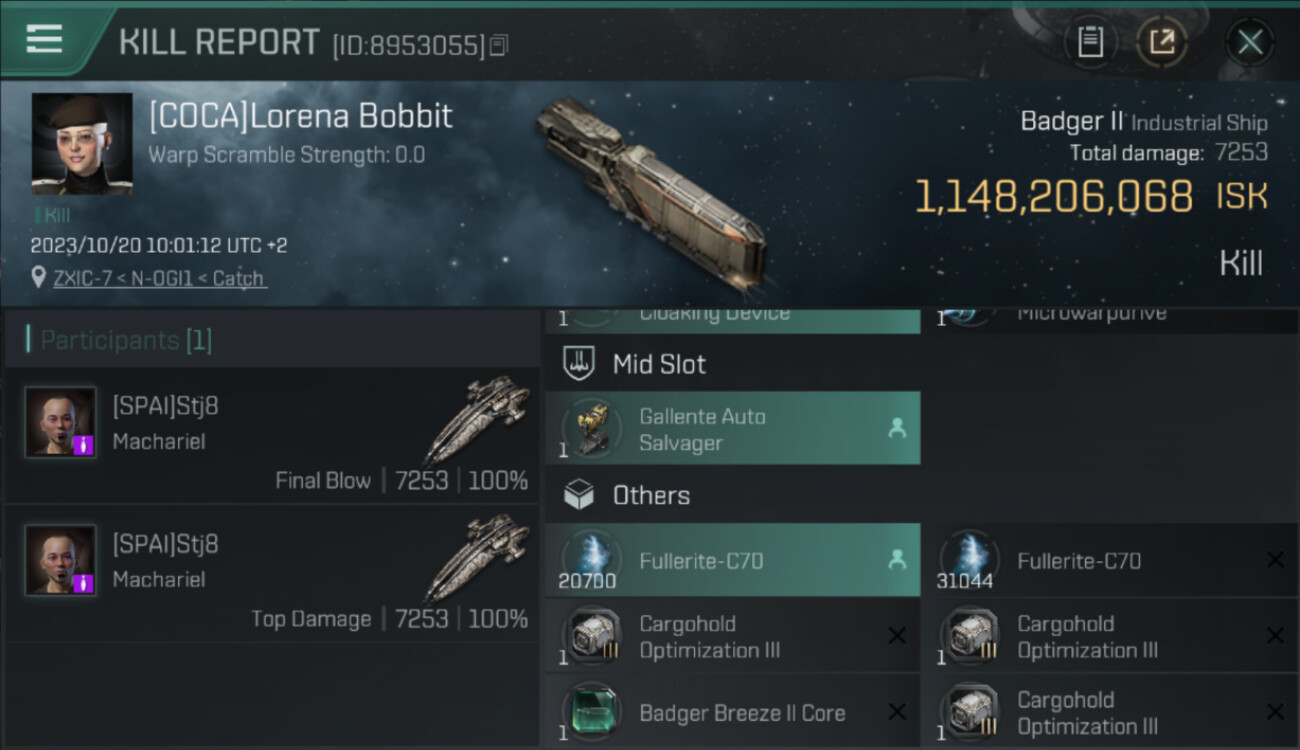Select destroyed Fullerite-C70 stack of 31044
The height and width of the screenshot is (750, 1300).
pyautogui.click(x=1110, y=561)
